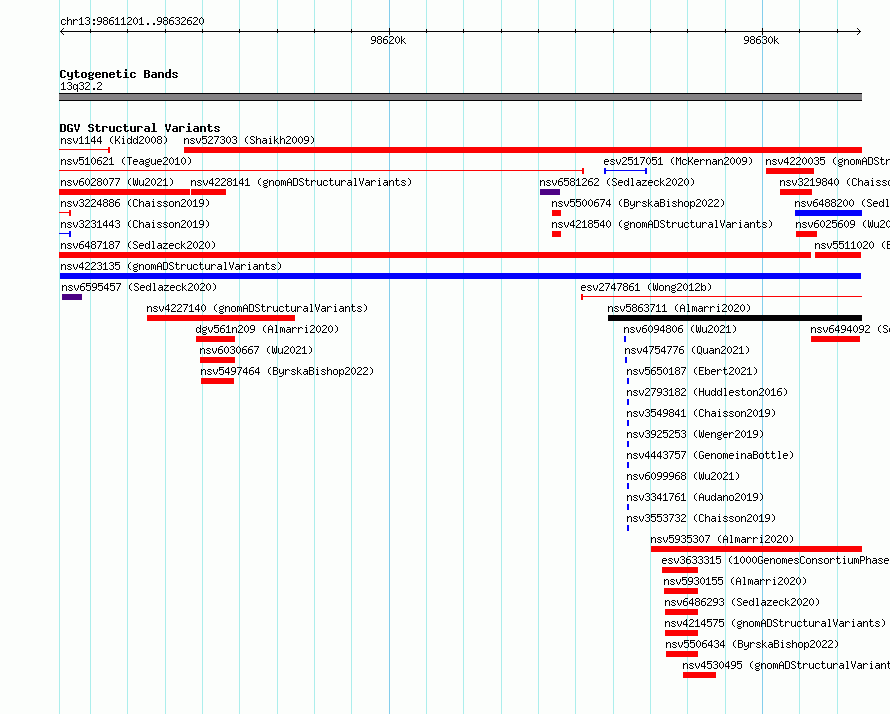Click the nsv6581262 (Sedlazeck2020) label
This screenshot has height=714, width=890.
(617, 182)
